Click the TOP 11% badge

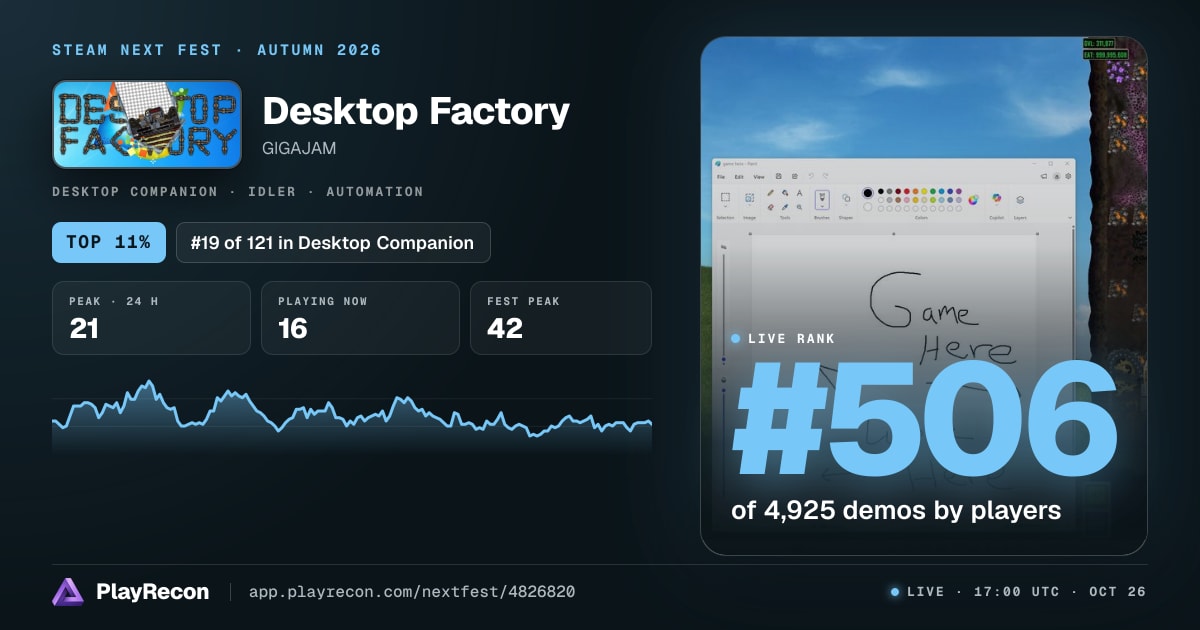pyautogui.click(x=109, y=242)
